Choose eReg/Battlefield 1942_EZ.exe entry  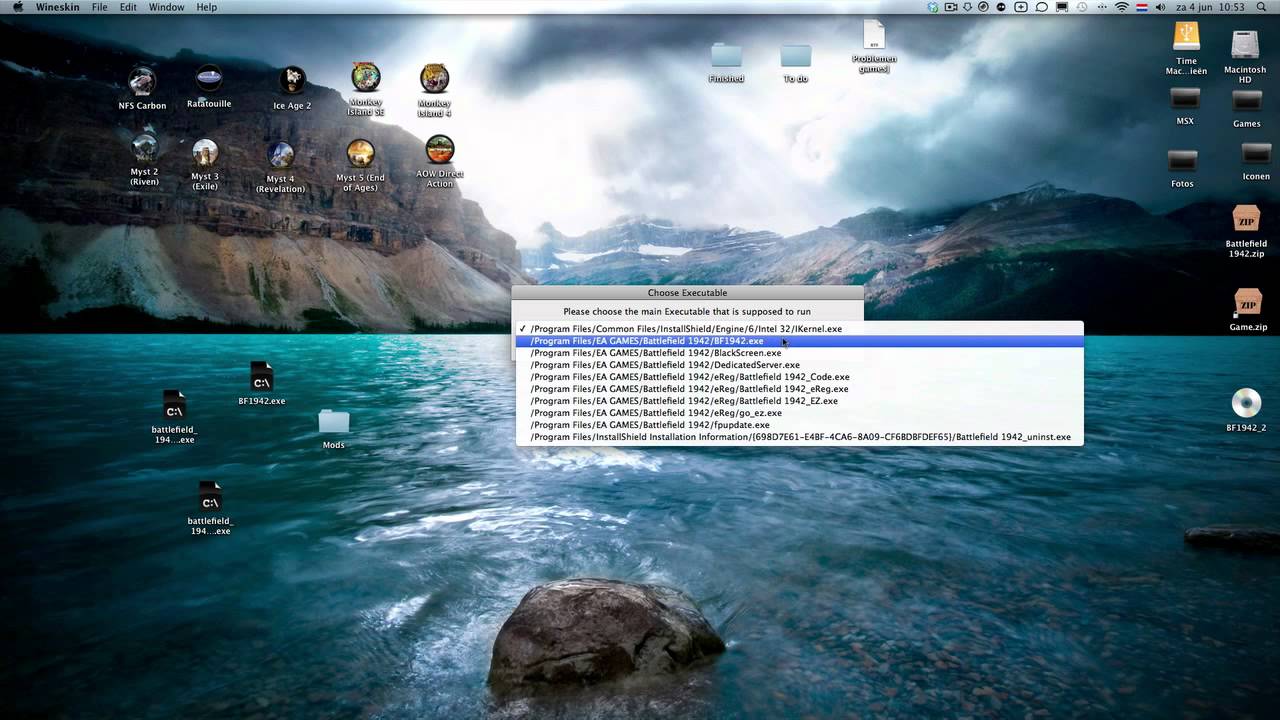pos(799,401)
